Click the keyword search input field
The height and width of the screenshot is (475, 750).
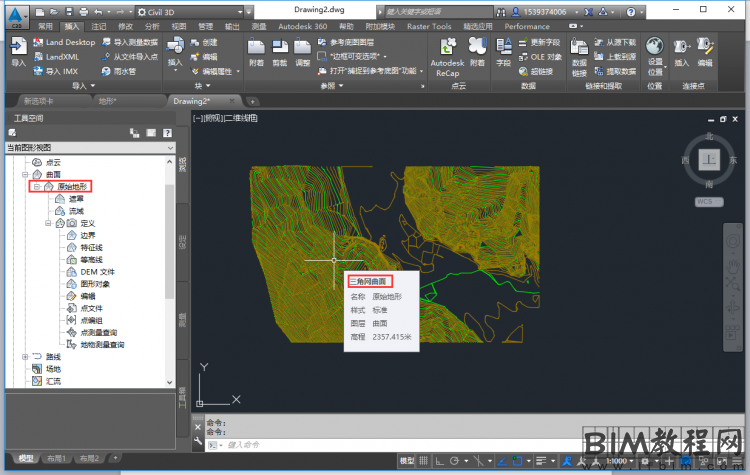point(439,12)
